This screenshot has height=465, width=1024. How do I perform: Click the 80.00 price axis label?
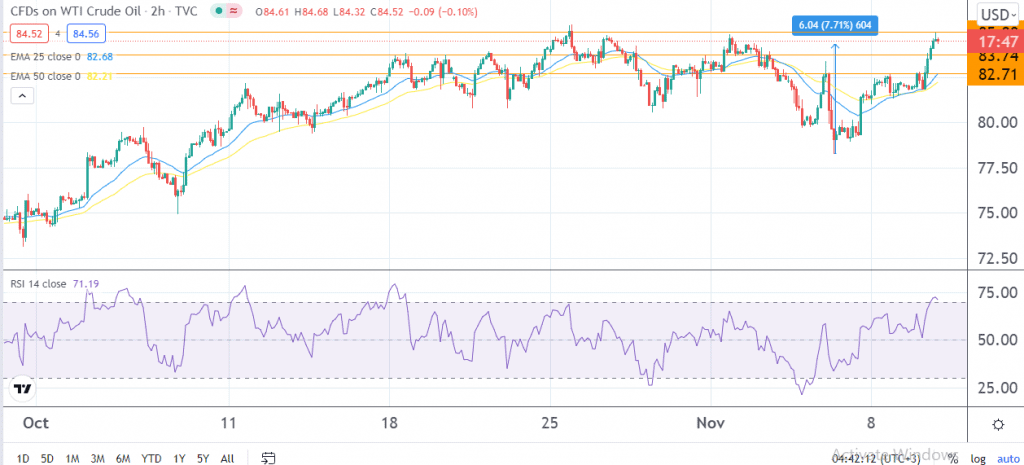point(999,122)
